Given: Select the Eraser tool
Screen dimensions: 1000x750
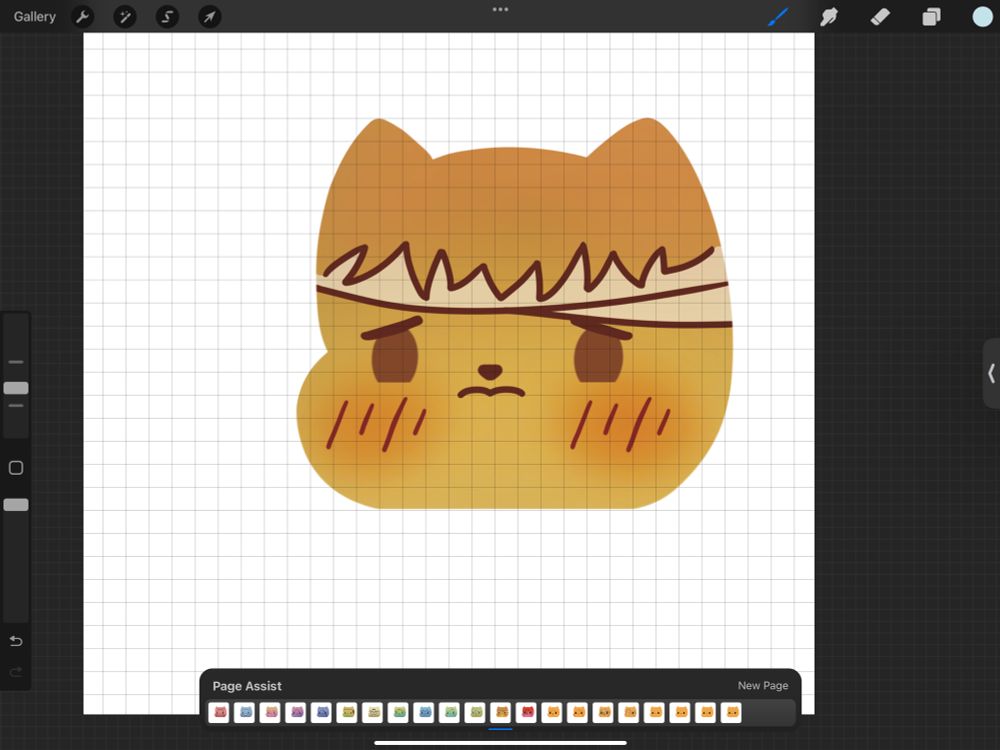Looking at the screenshot, I should tap(880, 17).
